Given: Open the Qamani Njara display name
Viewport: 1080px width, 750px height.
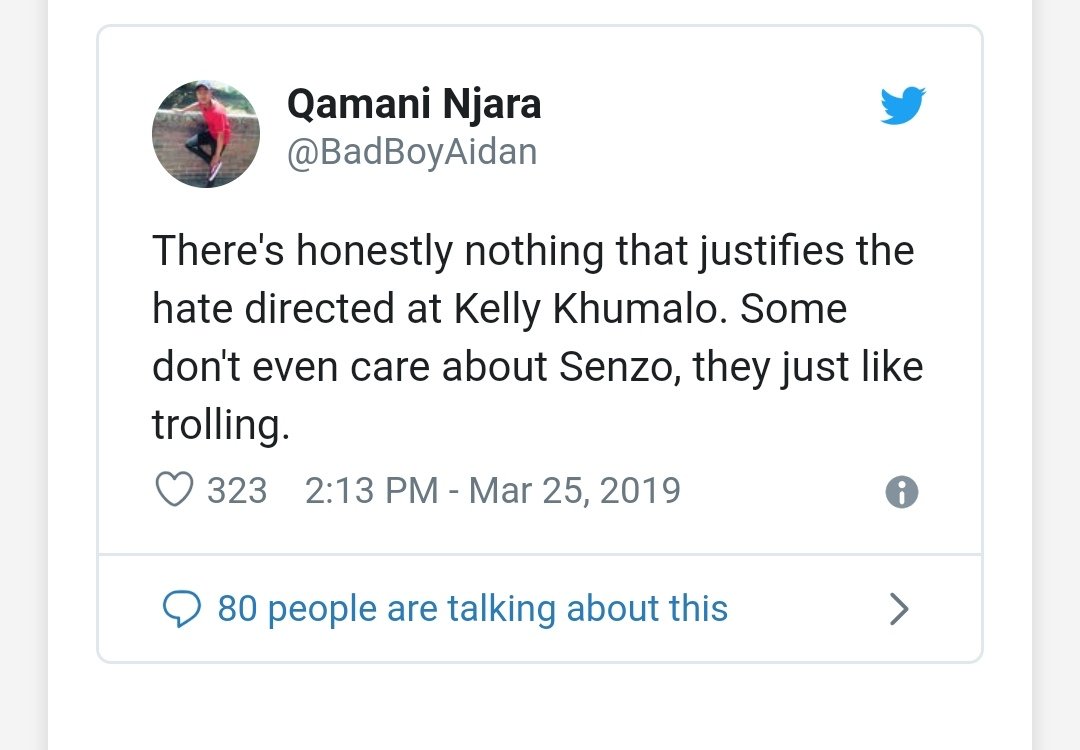Looking at the screenshot, I should tap(414, 104).
